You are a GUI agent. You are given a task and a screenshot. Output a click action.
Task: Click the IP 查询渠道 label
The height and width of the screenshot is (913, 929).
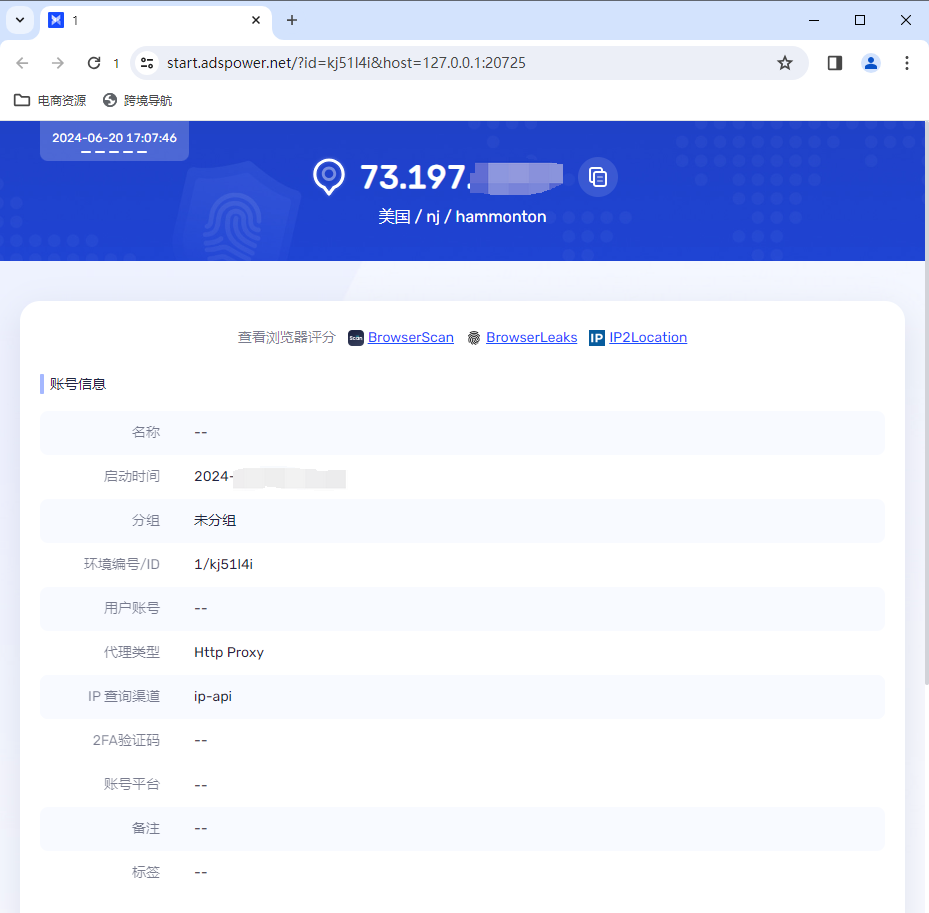[124, 696]
